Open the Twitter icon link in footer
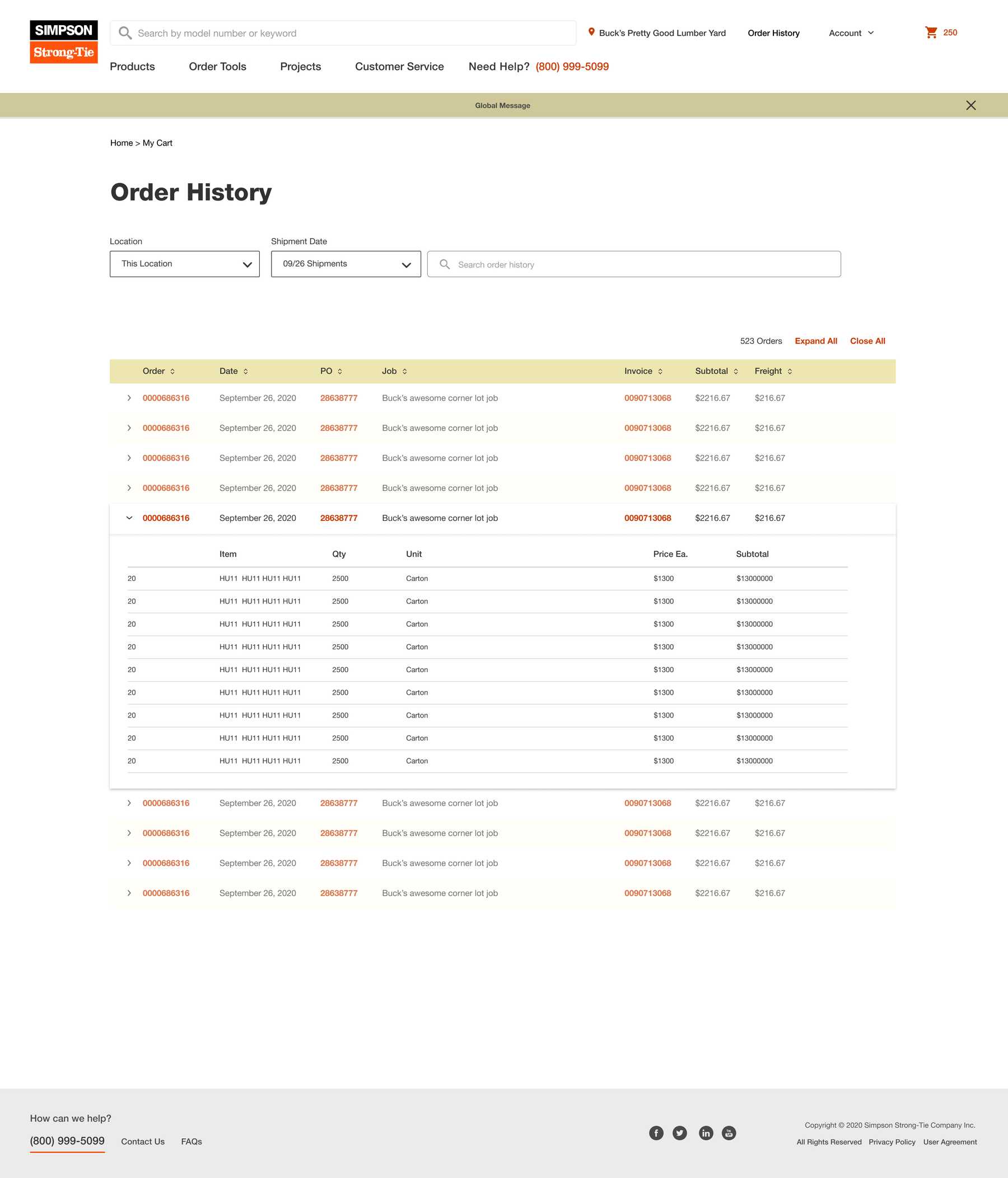 [679, 1133]
